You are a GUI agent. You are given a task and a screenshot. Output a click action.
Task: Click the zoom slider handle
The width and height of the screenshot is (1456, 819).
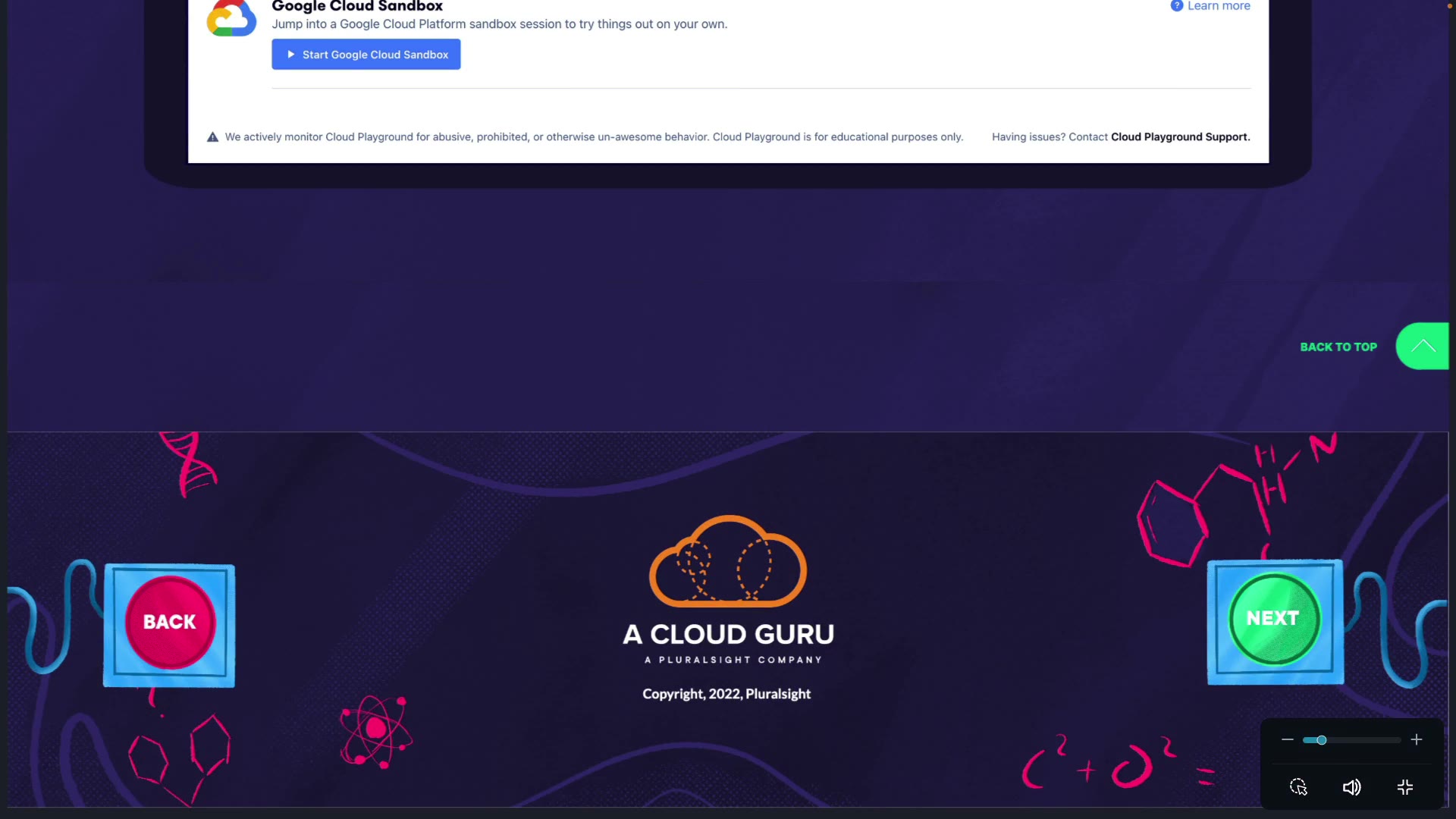(x=1321, y=740)
